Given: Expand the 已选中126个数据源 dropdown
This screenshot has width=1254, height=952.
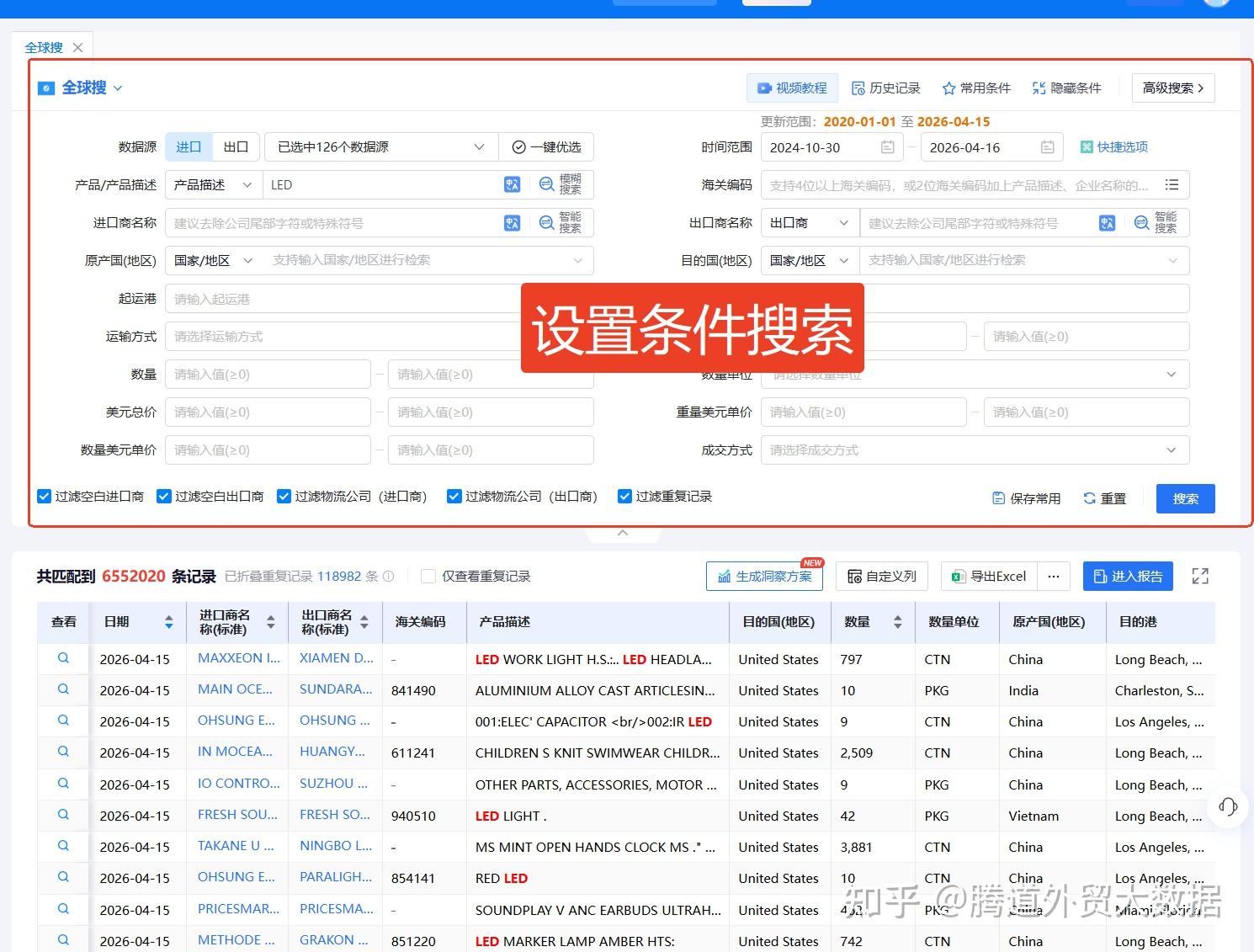Looking at the screenshot, I should 381,147.
